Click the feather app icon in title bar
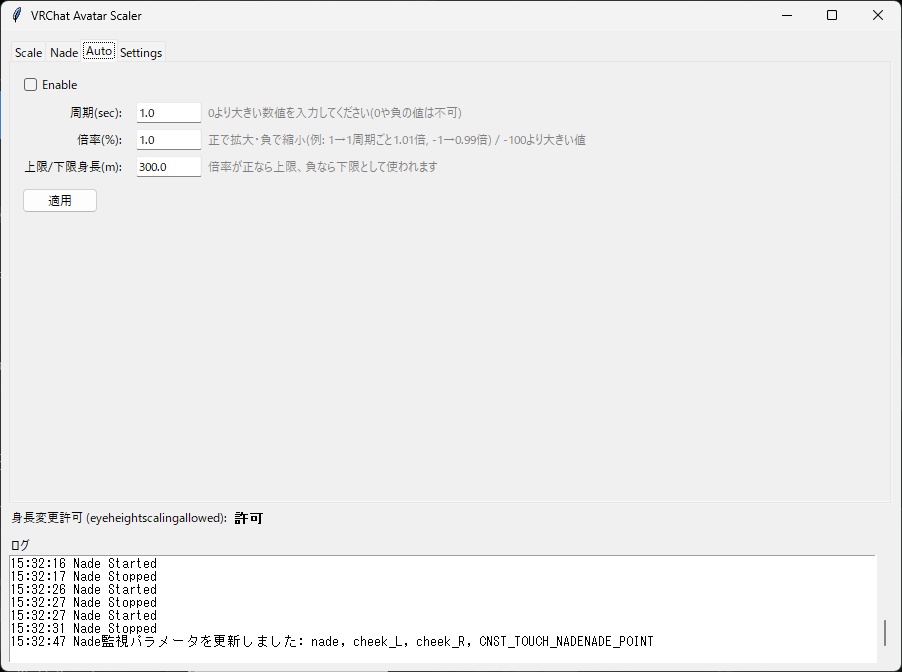This screenshot has height=672, width=902. [x=17, y=15]
